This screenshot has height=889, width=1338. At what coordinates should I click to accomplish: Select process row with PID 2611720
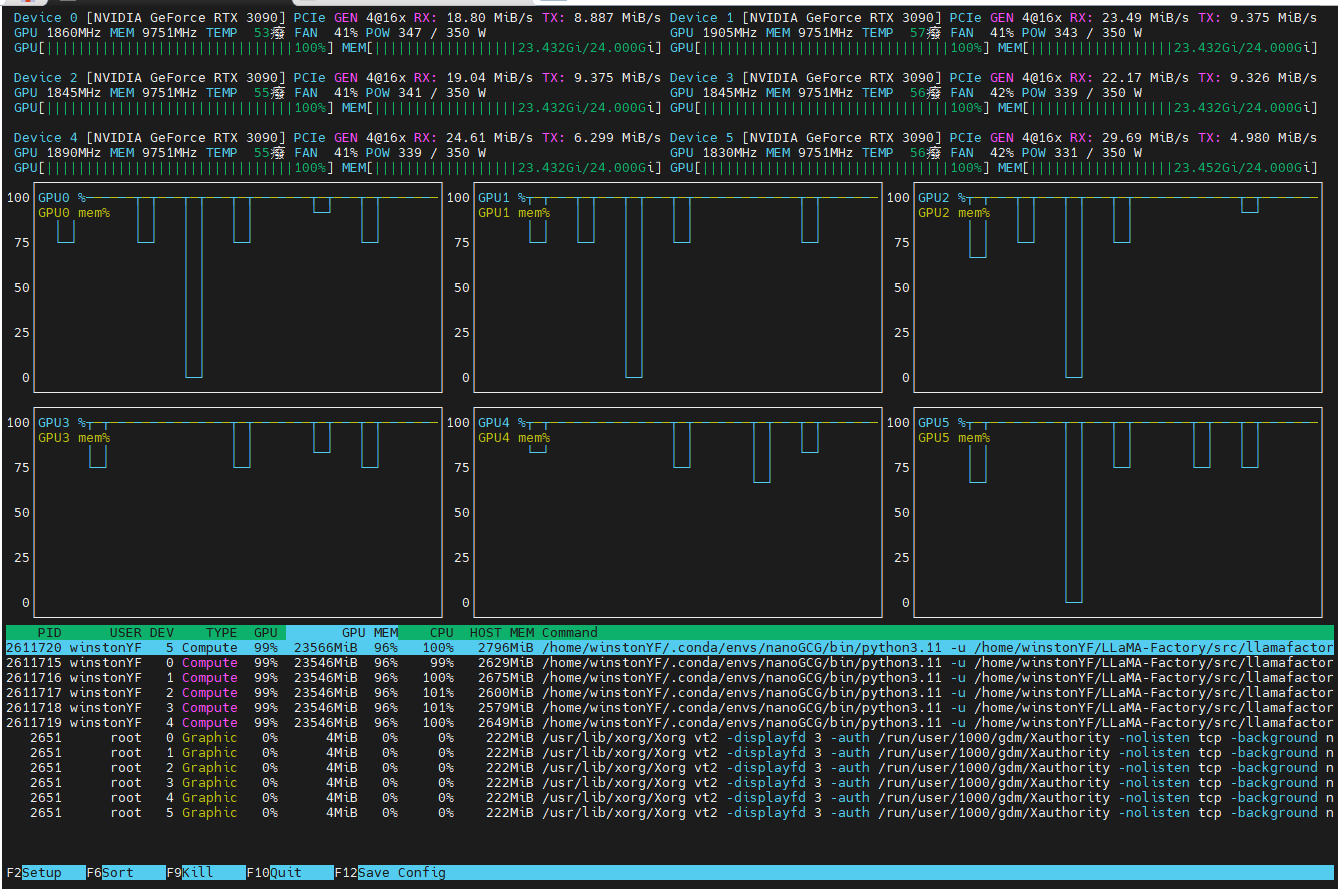[669, 647]
